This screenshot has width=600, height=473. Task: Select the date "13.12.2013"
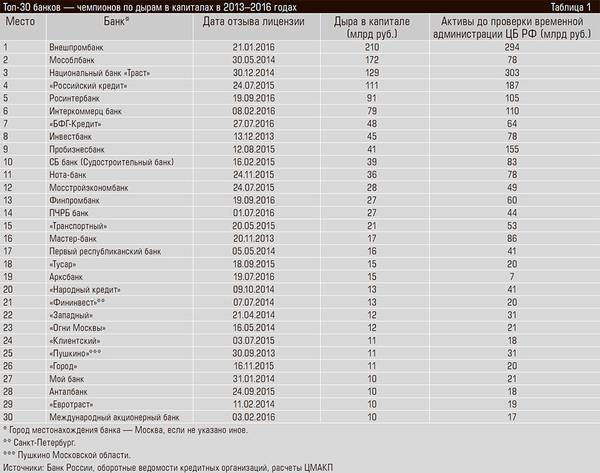click(x=254, y=137)
